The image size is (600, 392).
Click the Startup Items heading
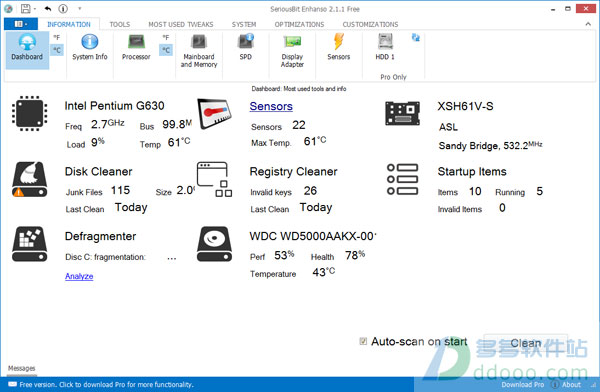click(x=472, y=172)
